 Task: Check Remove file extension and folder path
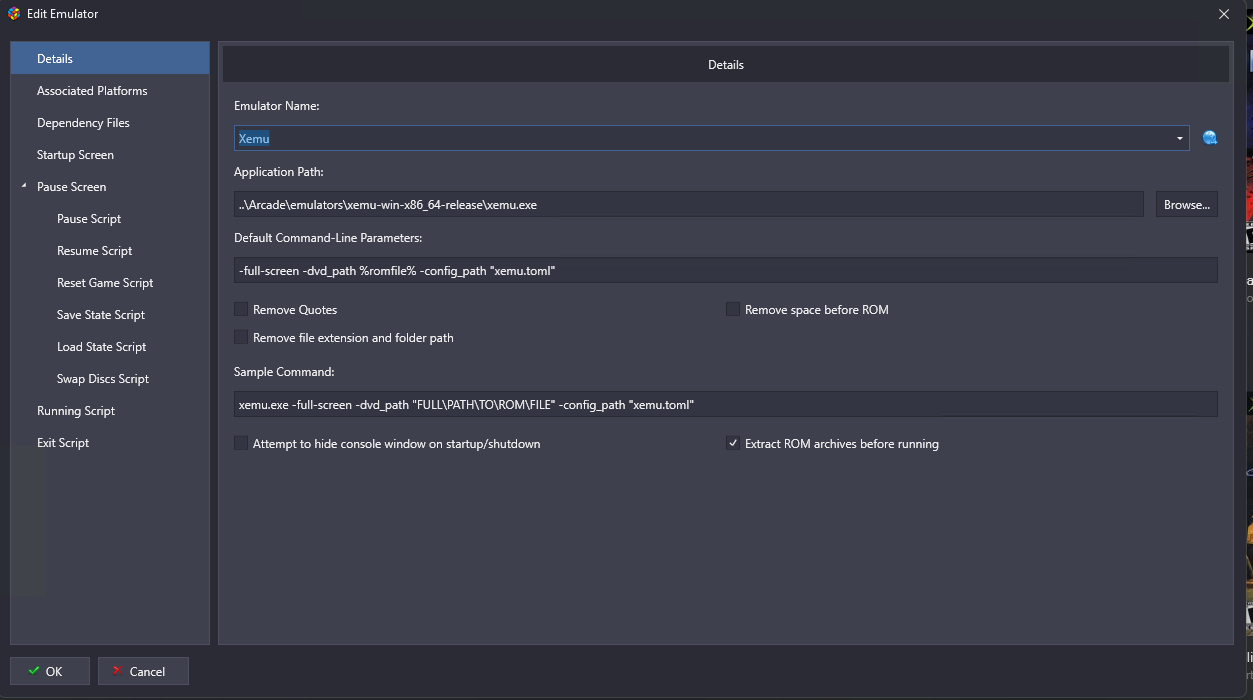point(241,338)
